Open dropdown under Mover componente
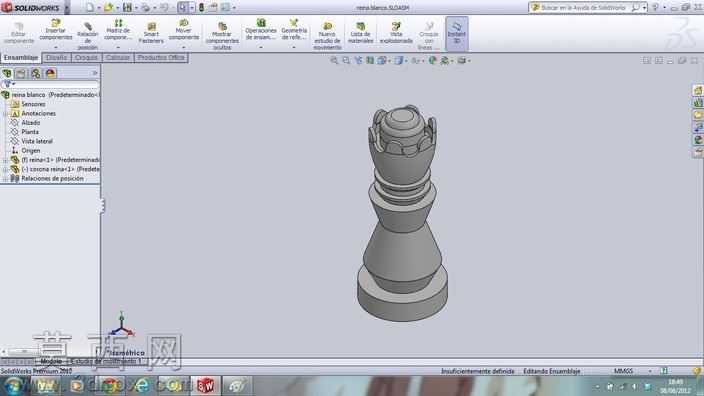 tap(184, 47)
